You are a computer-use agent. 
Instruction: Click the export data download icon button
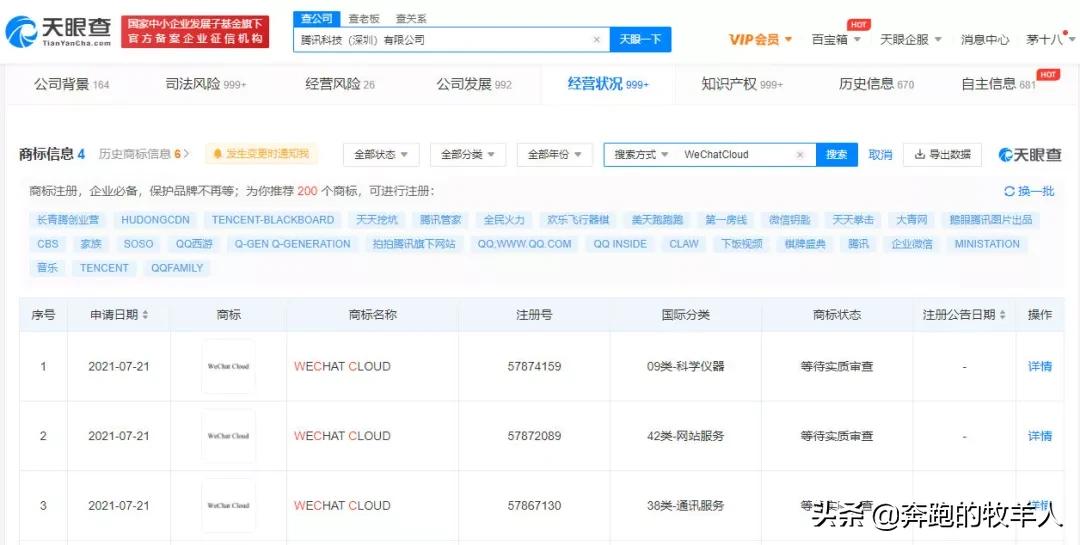942,155
